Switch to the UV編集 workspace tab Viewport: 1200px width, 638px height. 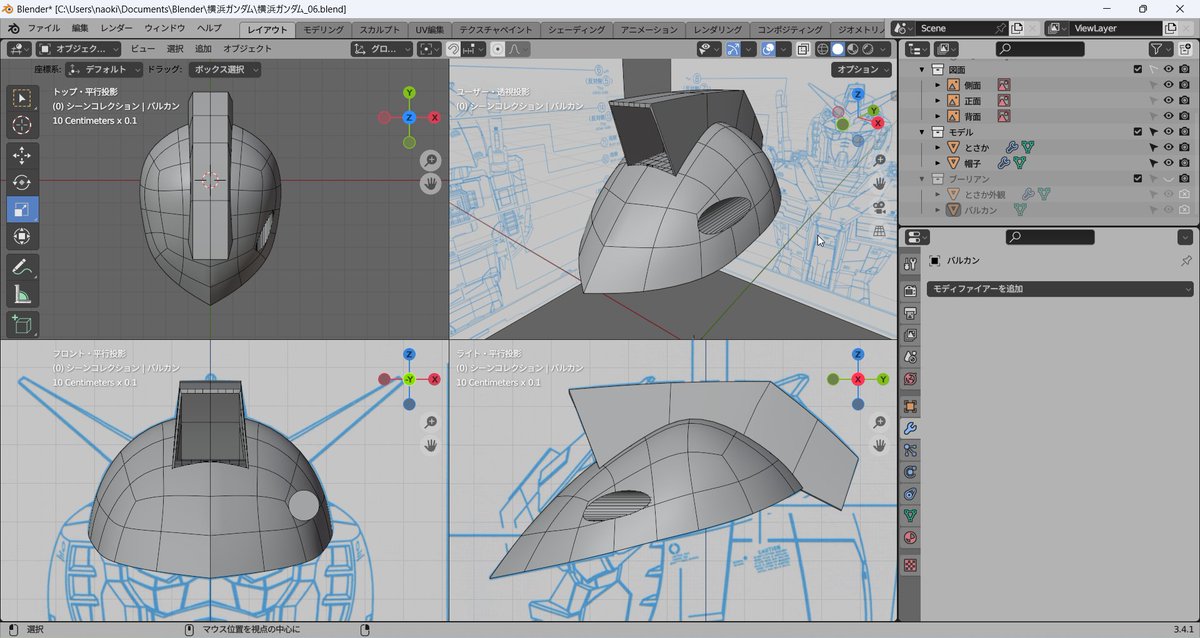[430, 30]
